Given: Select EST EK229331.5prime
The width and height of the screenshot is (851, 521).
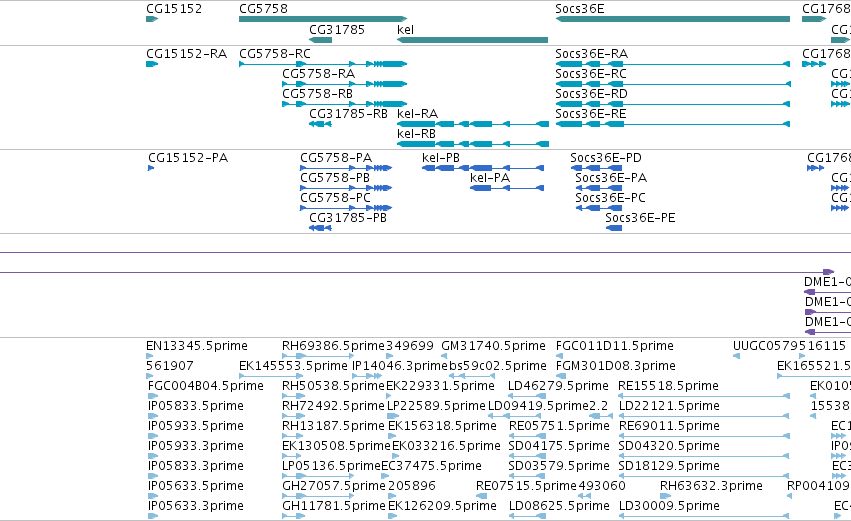Looking at the screenshot, I should (440, 386).
